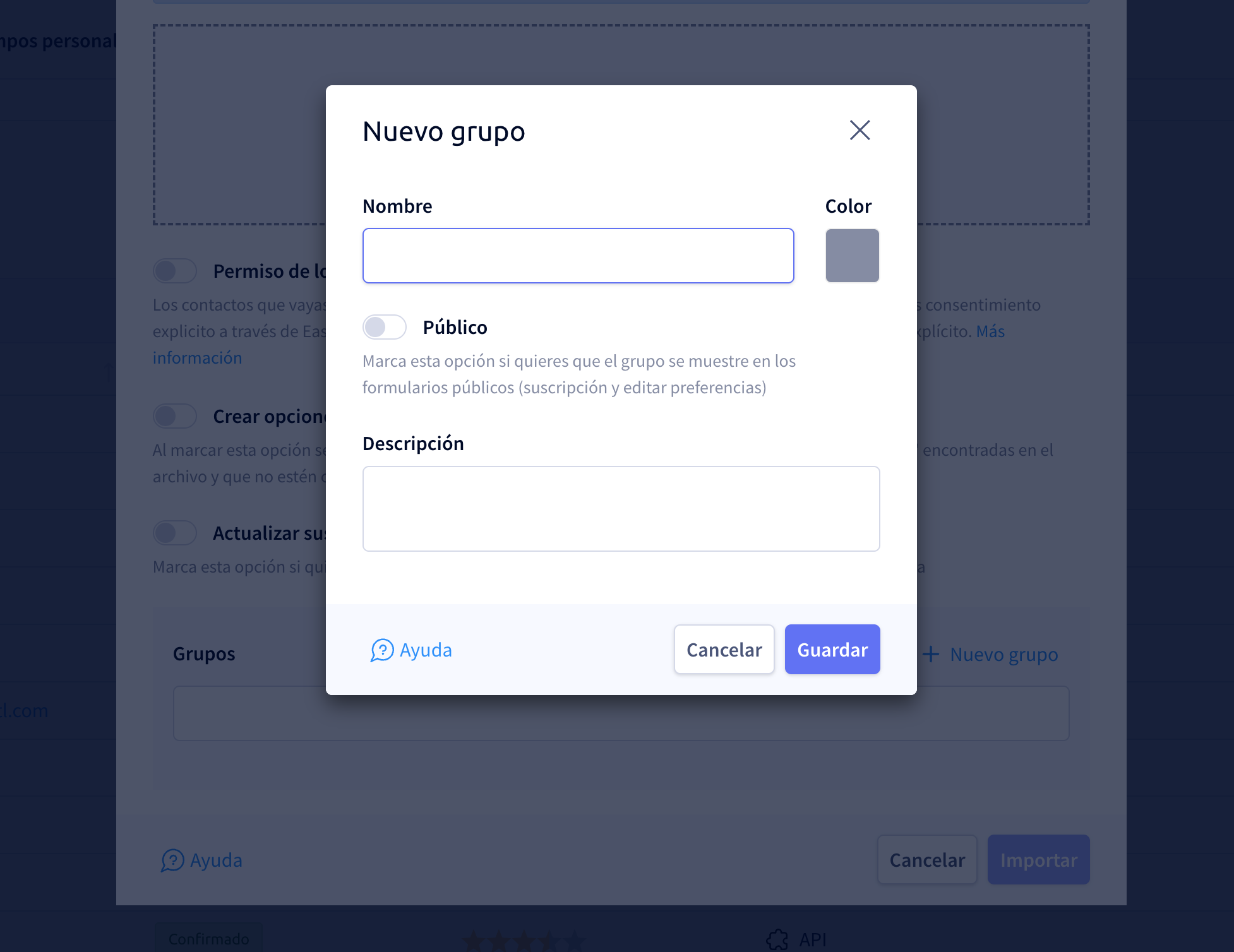Click Guardar to save the new group
The image size is (1234, 952).
[832, 649]
